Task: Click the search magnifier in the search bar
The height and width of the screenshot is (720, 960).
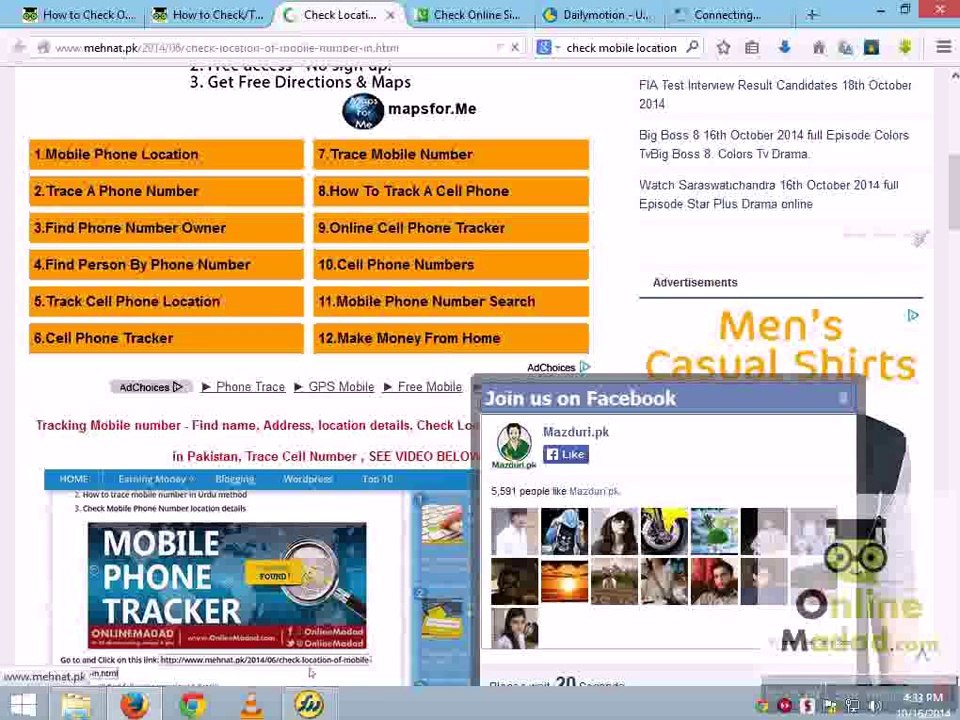Action: point(692,47)
